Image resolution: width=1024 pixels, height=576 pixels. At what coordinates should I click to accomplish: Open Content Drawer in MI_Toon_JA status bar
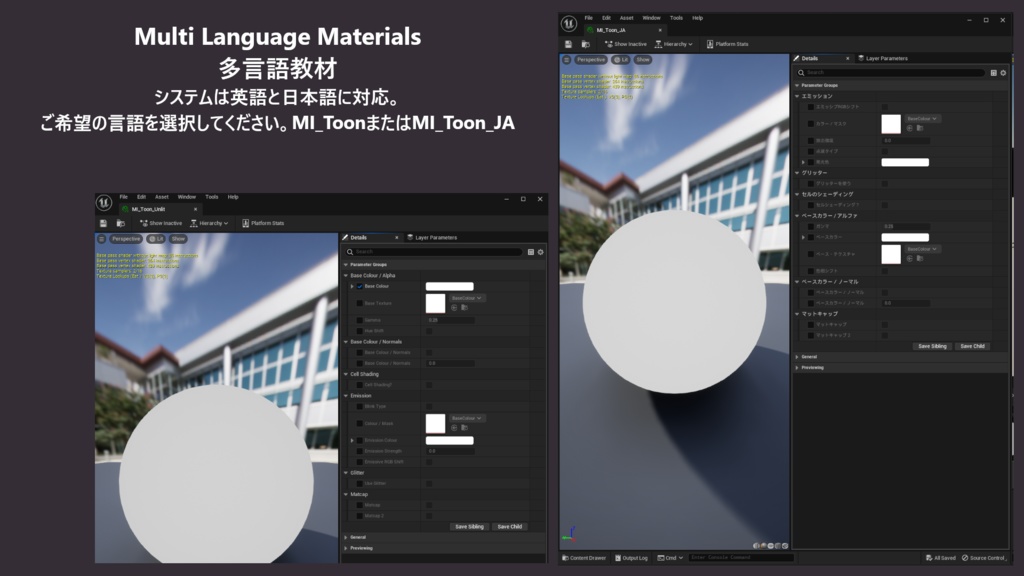(x=584, y=558)
